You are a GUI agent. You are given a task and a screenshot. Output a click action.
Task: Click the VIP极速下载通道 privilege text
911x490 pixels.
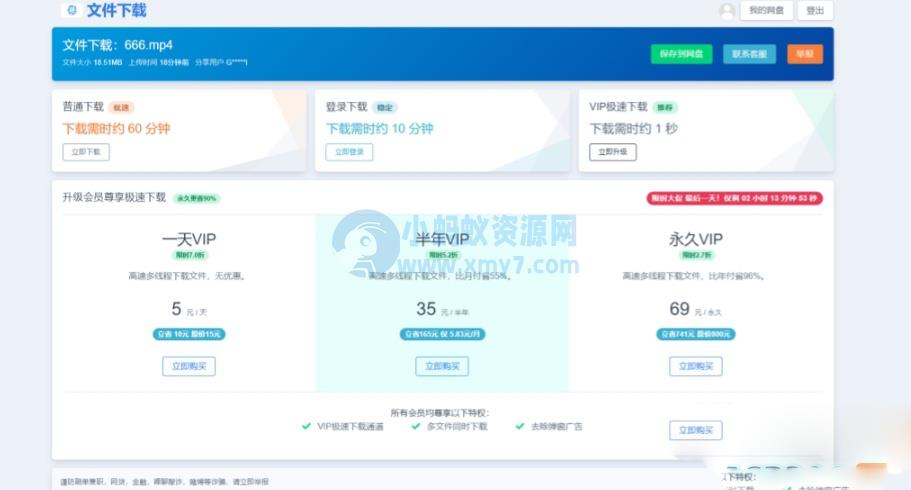(x=350, y=427)
